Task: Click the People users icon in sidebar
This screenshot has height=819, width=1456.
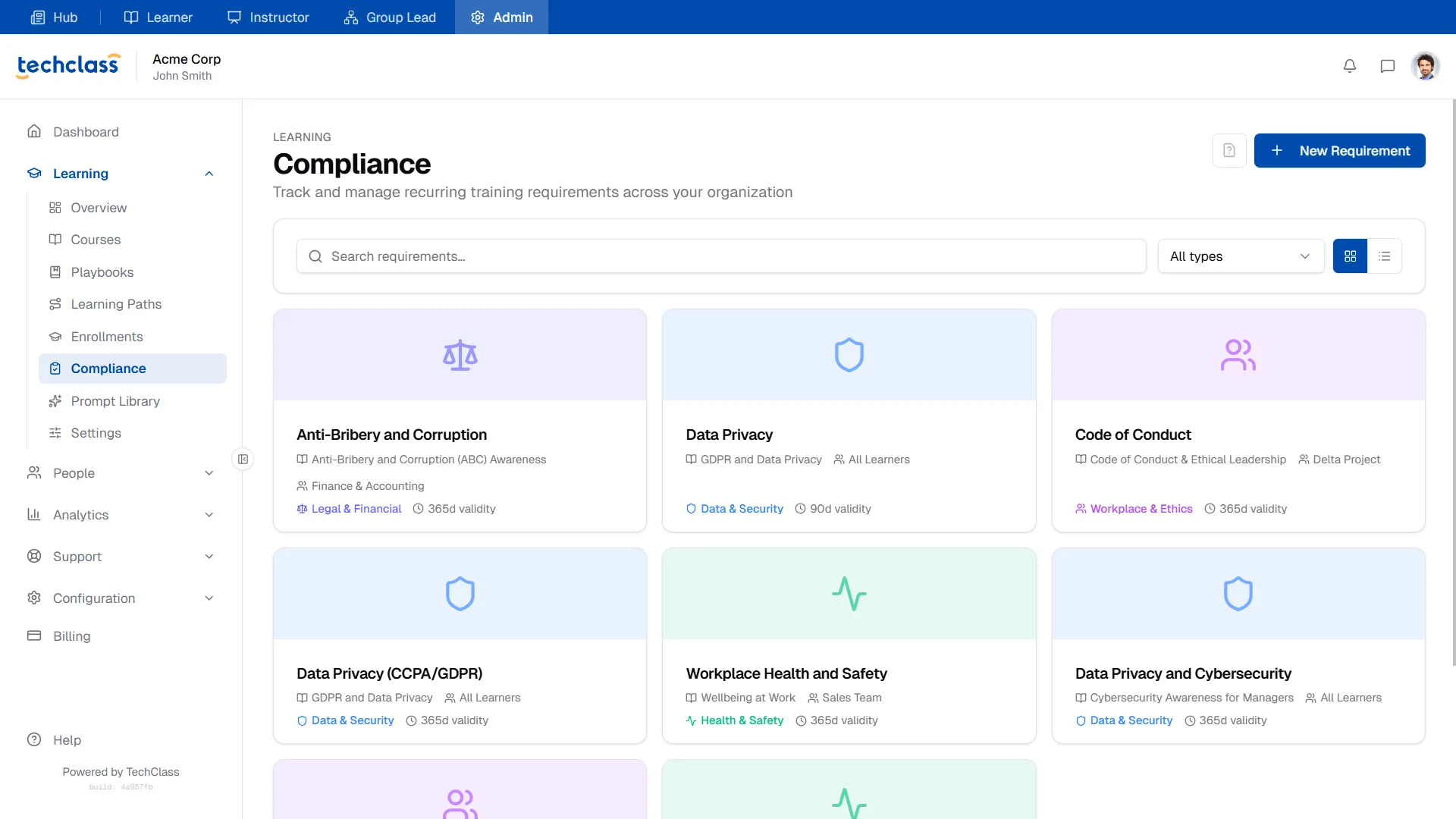Action: pyautogui.click(x=34, y=472)
